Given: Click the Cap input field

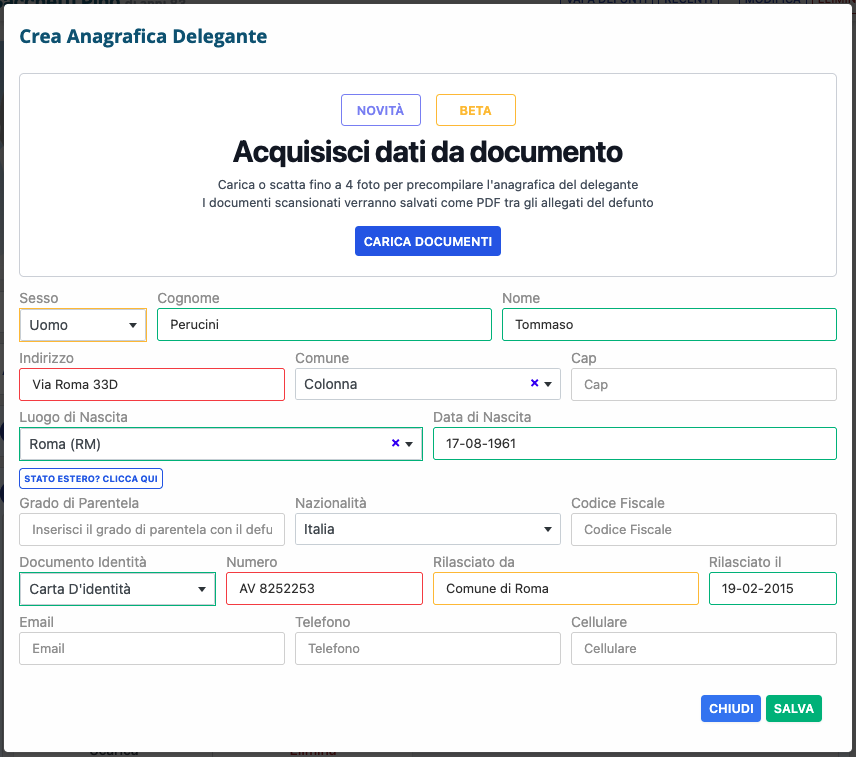Looking at the screenshot, I should 703,384.
